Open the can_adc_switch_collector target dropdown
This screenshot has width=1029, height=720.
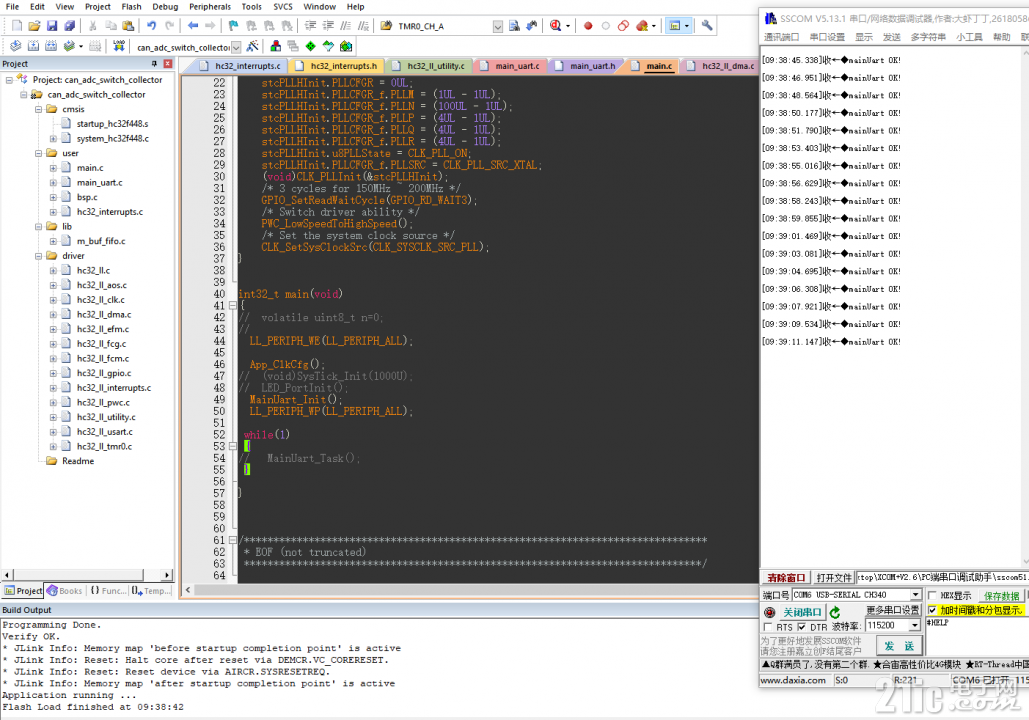click(x=236, y=47)
